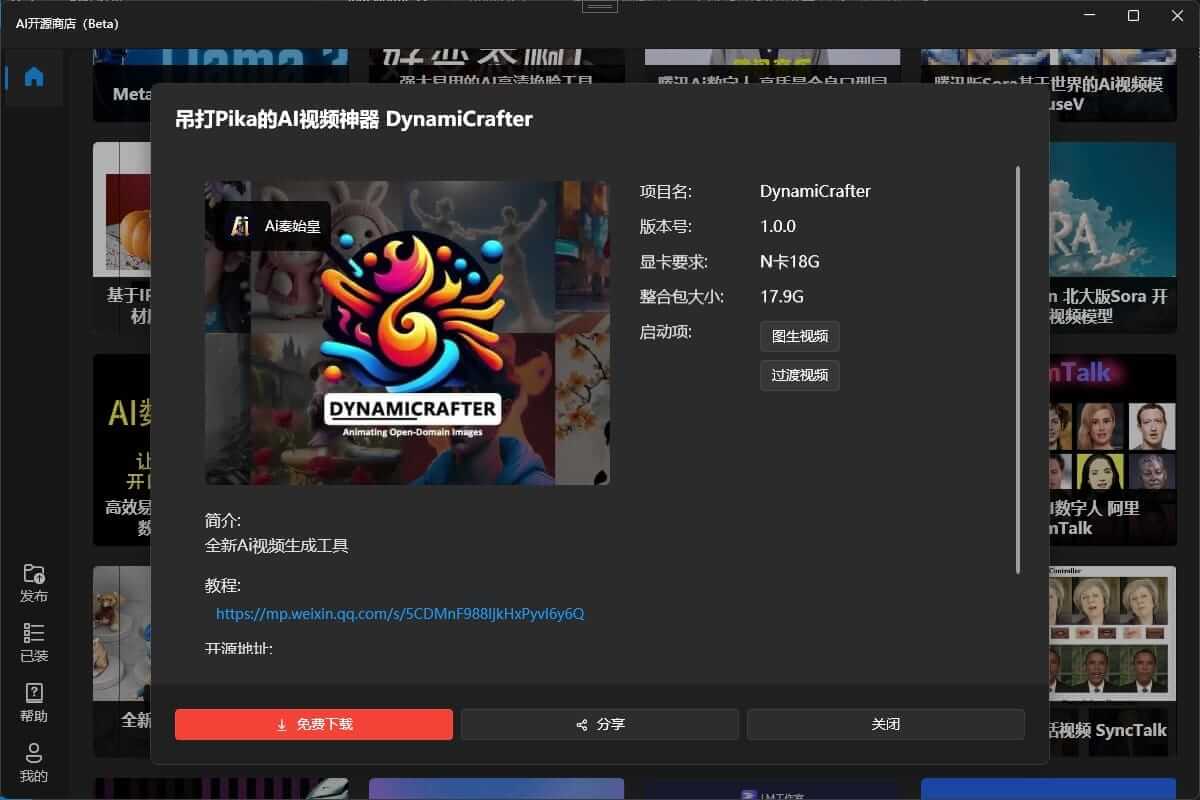This screenshot has width=1200, height=800.
Task: Open the mp.weixin.qq.com tutorial link
Action: point(400,614)
